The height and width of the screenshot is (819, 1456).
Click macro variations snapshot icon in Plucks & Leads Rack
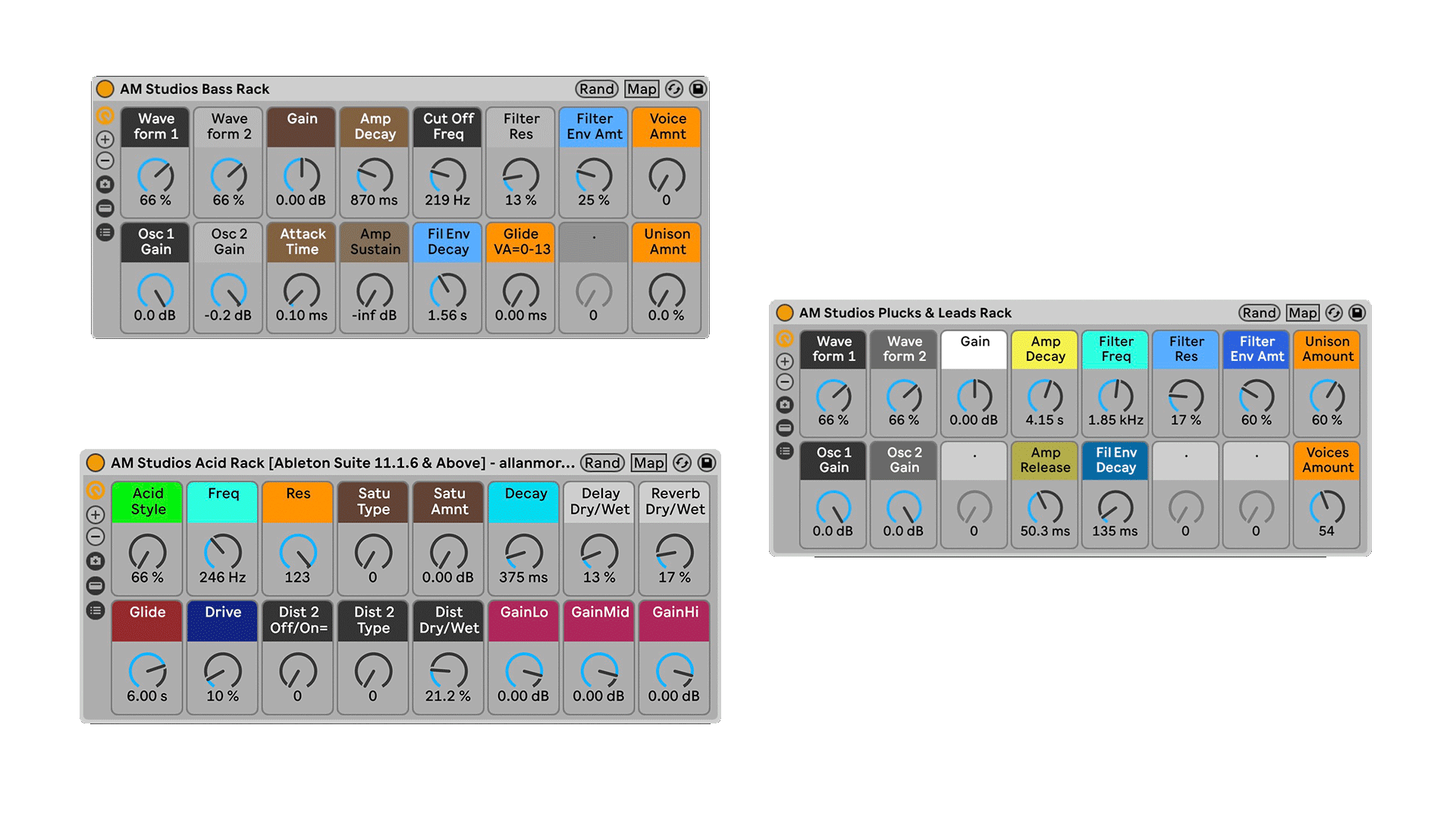(x=785, y=405)
